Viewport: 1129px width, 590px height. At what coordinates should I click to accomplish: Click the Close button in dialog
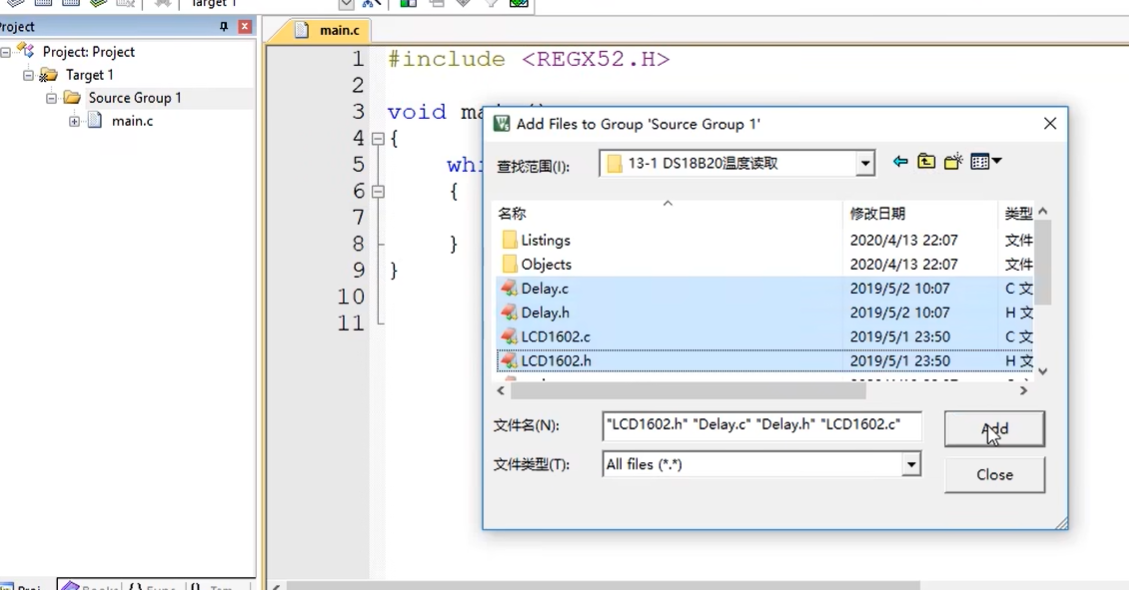click(994, 475)
